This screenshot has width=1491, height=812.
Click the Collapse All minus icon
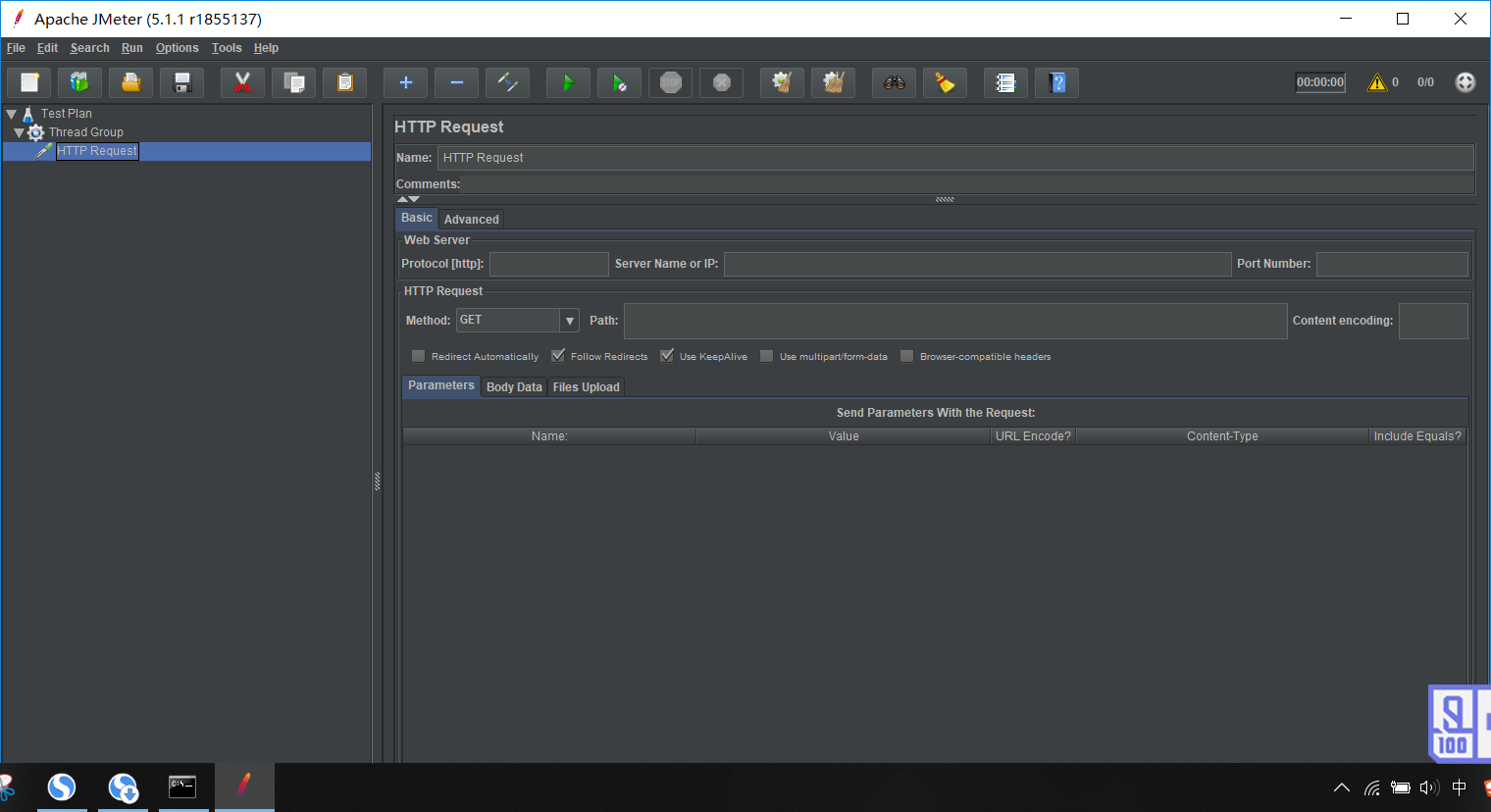[x=456, y=82]
